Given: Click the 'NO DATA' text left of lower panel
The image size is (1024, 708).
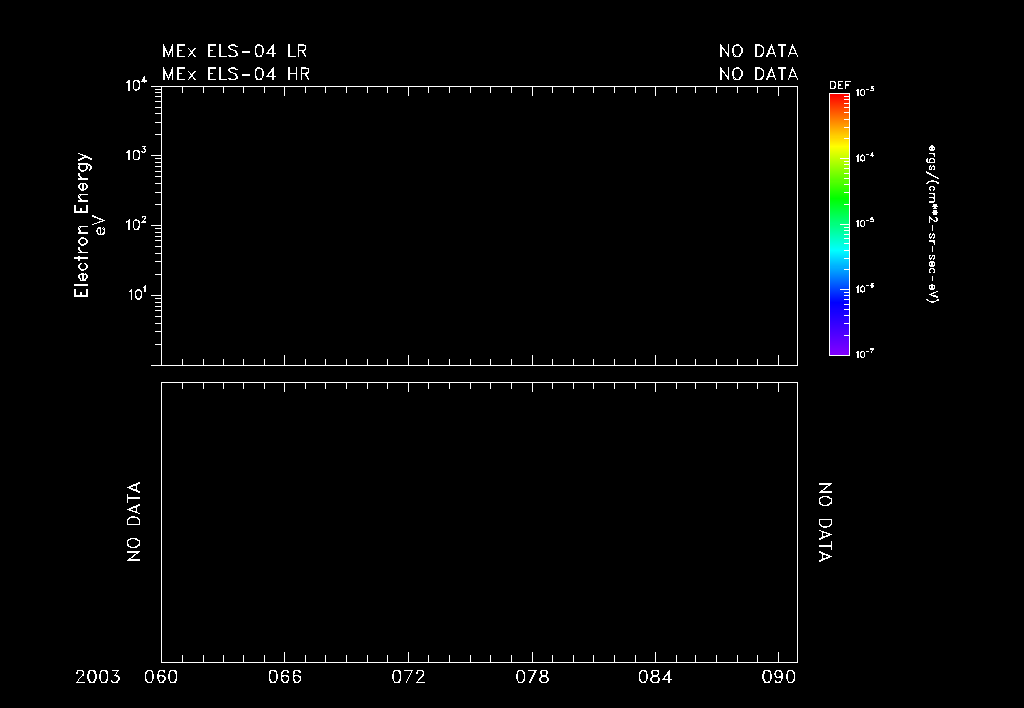Looking at the screenshot, I should pyautogui.click(x=134, y=522).
